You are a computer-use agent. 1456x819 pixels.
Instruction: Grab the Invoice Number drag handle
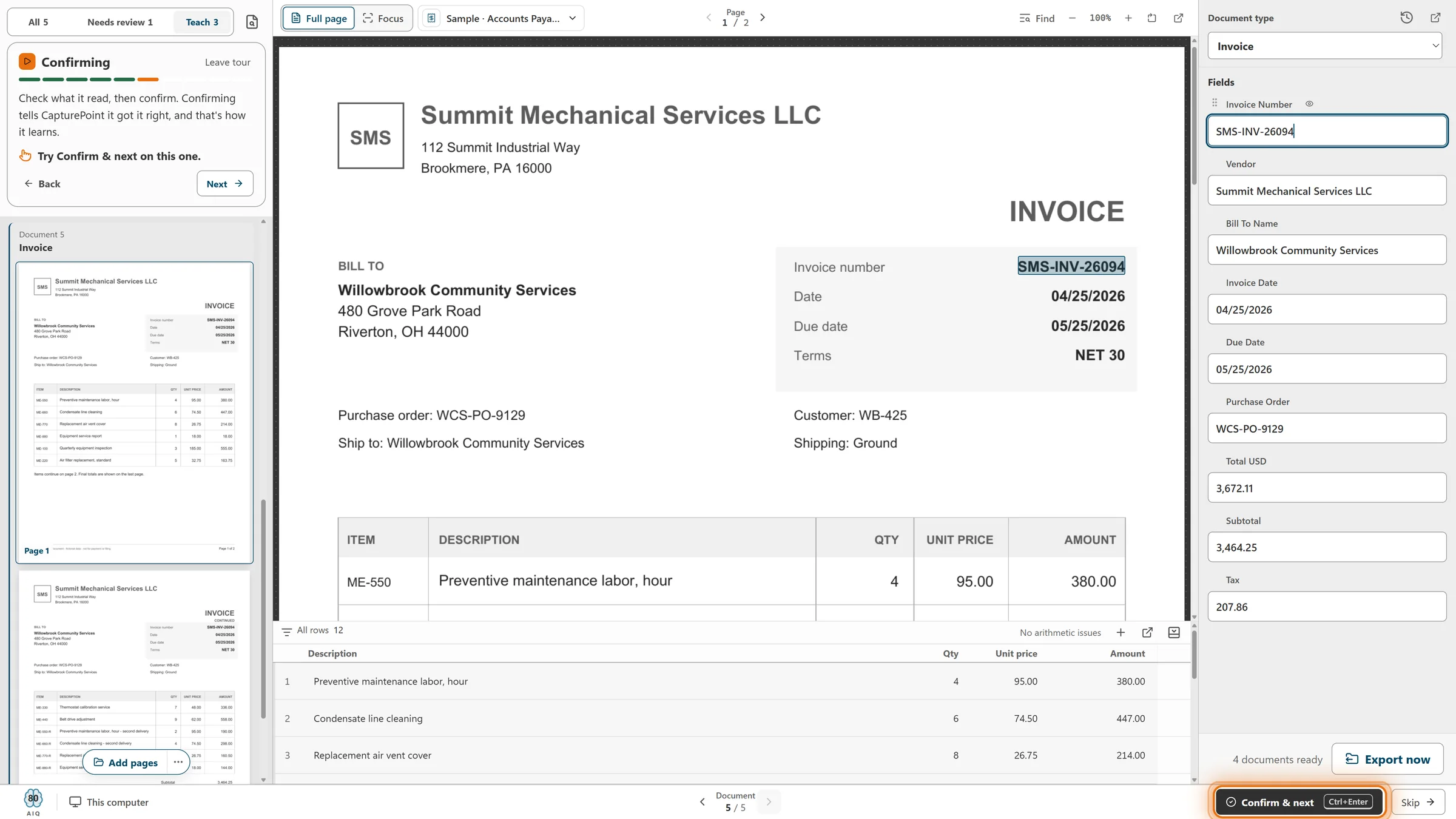coord(1215,103)
